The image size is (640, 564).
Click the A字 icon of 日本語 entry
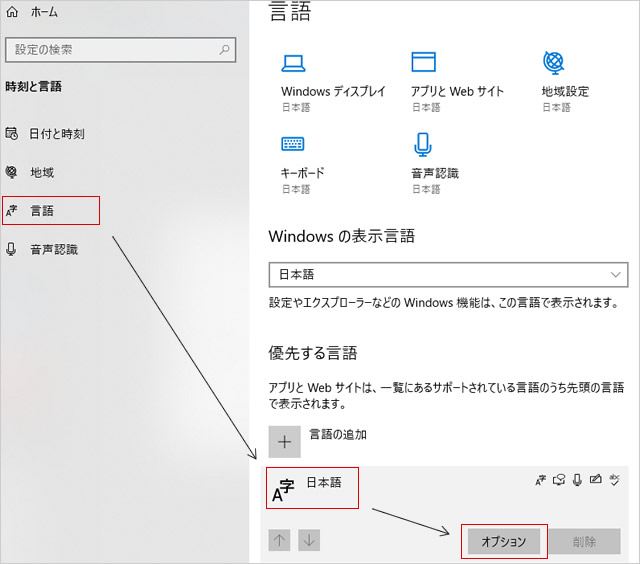(283, 491)
